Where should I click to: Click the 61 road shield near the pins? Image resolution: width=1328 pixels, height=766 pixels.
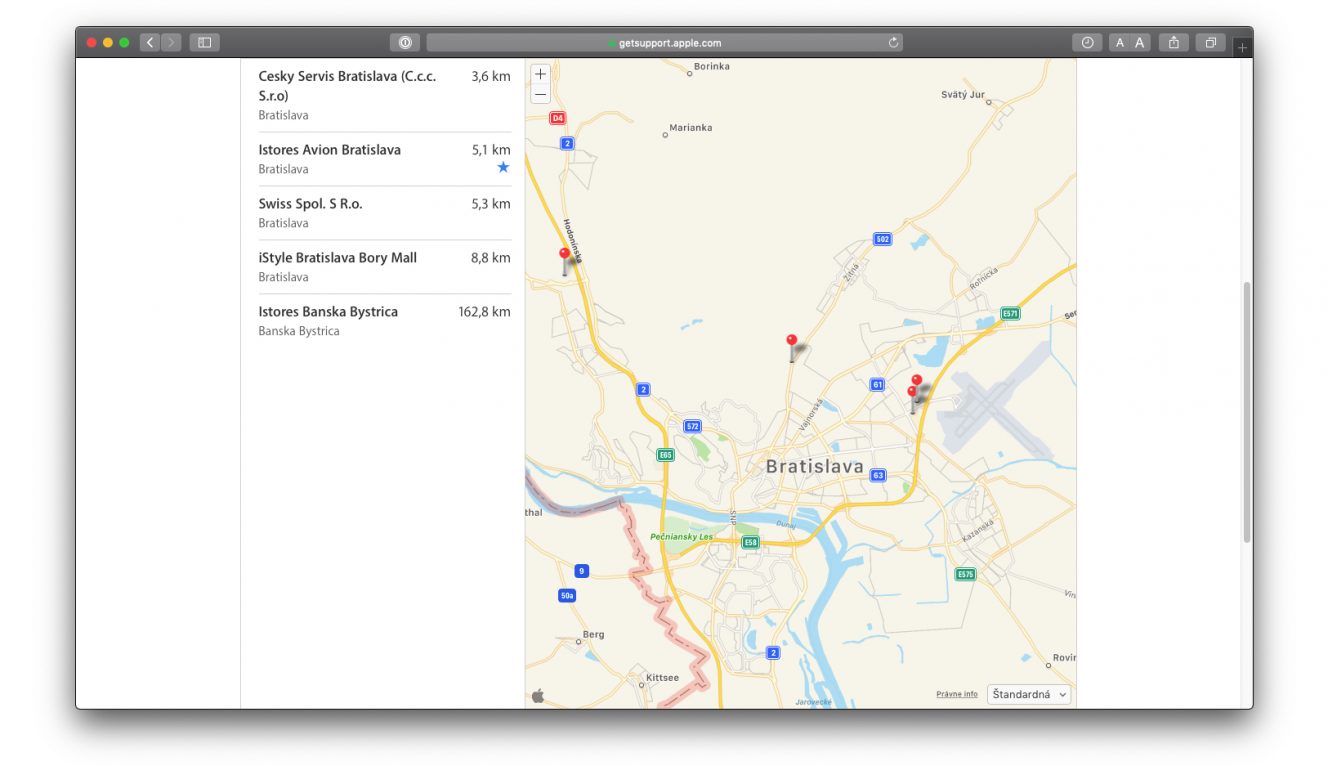click(877, 384)
